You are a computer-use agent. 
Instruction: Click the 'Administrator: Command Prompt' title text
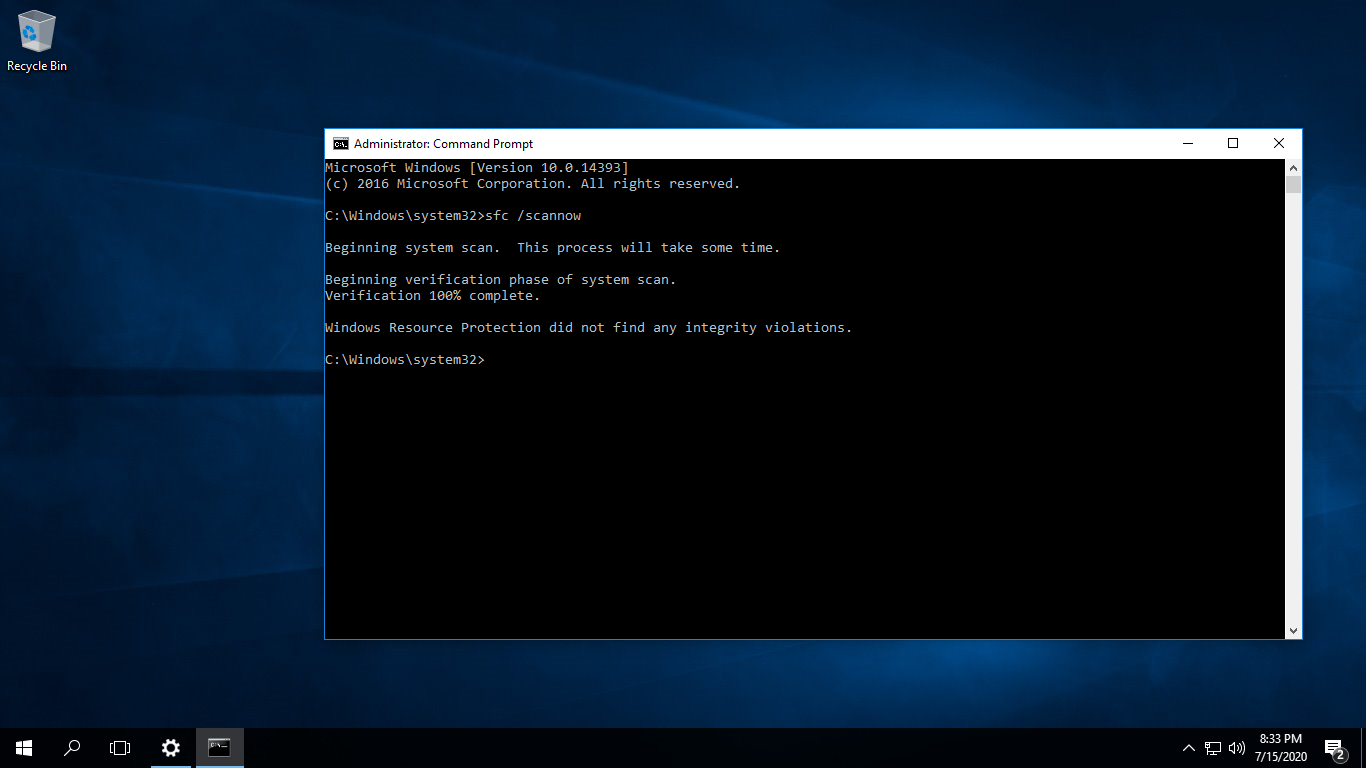tap(443, 144)
